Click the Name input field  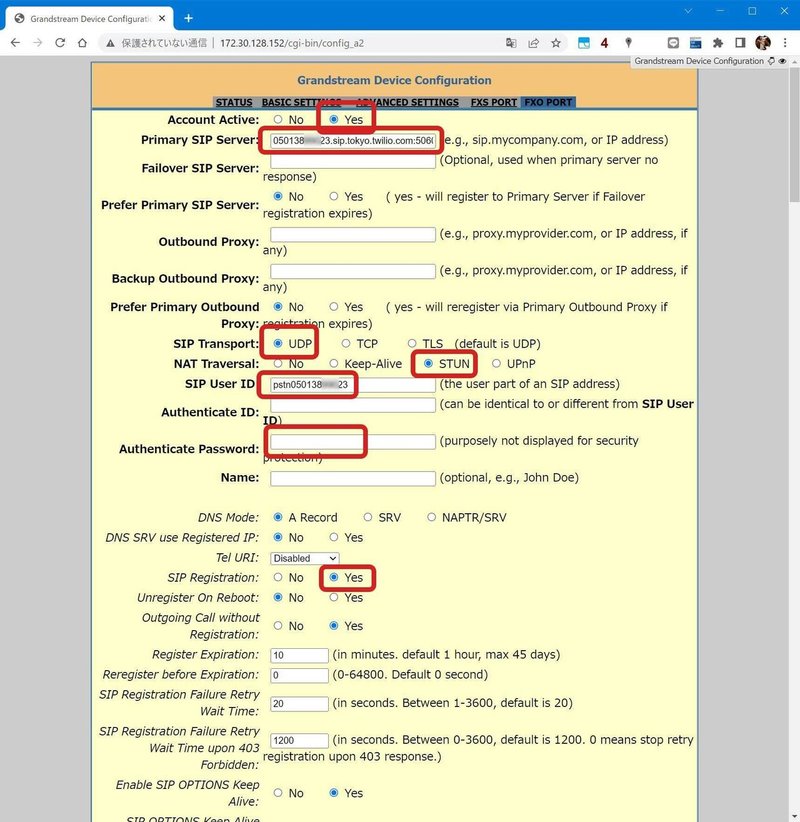(x=353, y=478)
